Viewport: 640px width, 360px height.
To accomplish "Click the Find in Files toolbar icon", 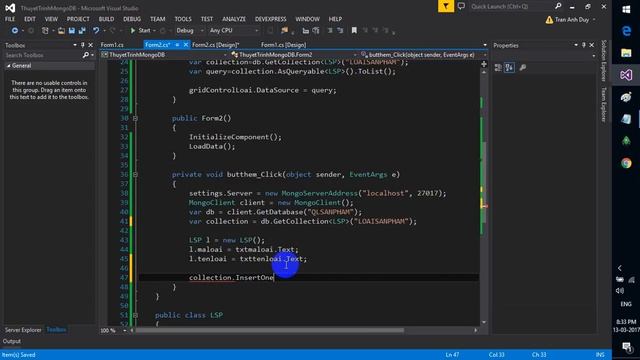I will tap(284, 31).
